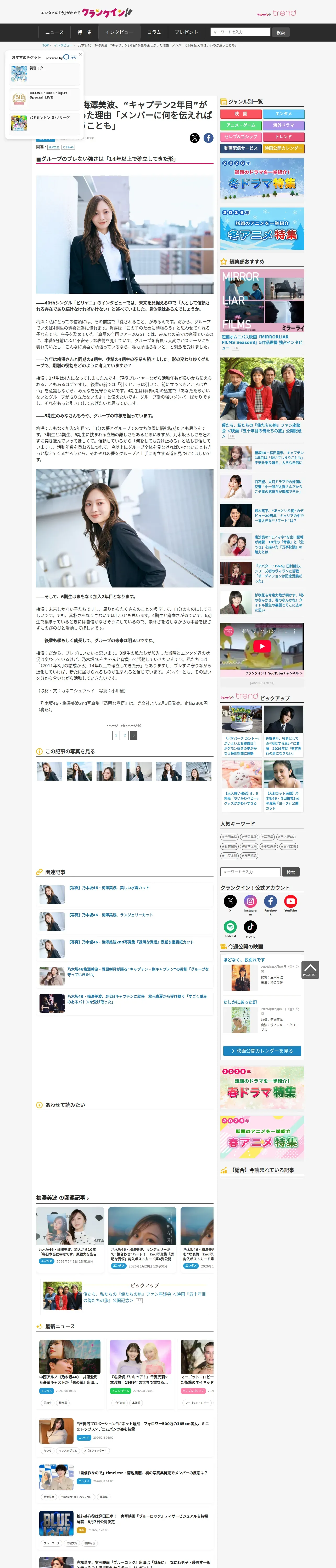Select the アニメ・ゲーム genre button
Screen dimensions: 336x1568
(241, 125)
